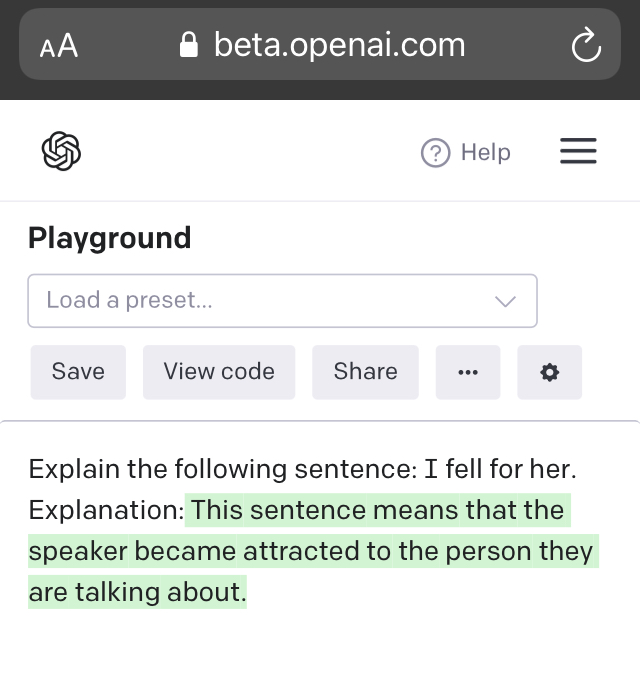Click the Share button

(x=365, y=372)
